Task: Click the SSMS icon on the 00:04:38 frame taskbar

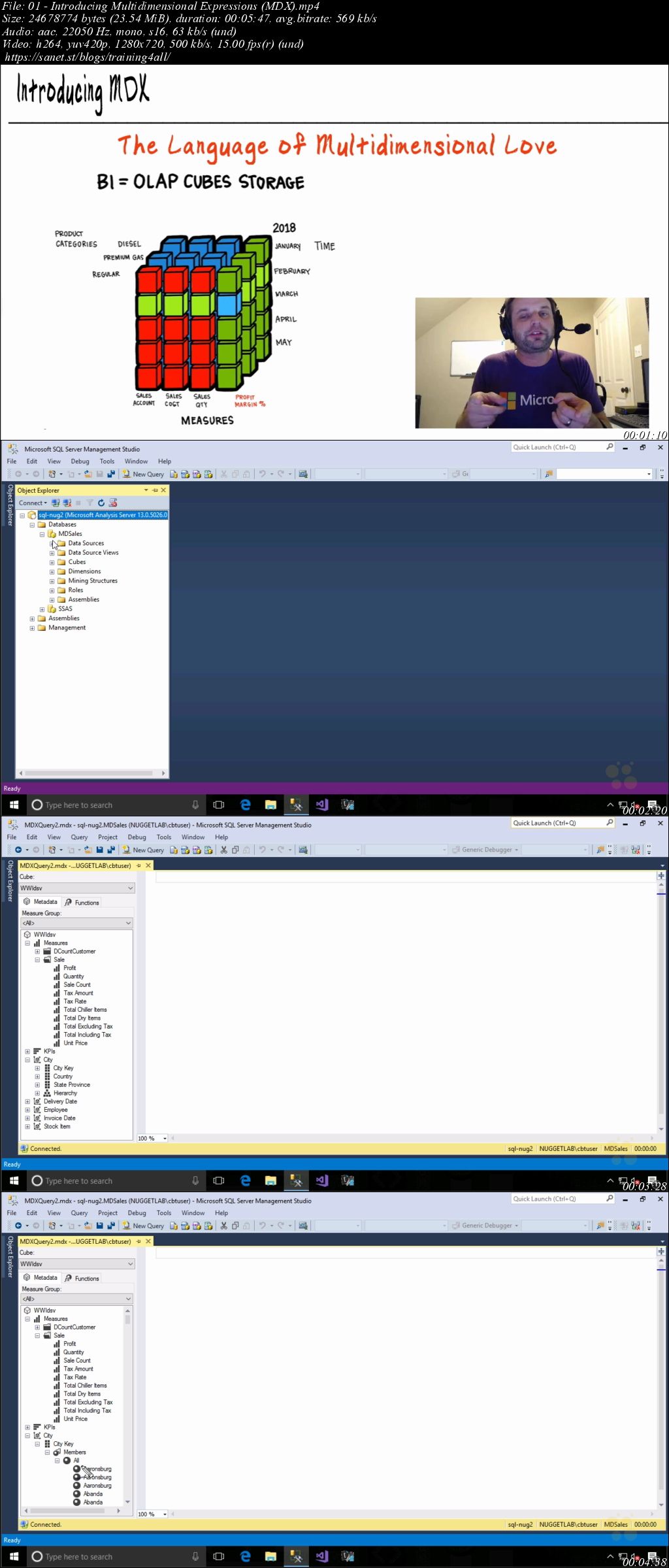Action: [296, 1556]
